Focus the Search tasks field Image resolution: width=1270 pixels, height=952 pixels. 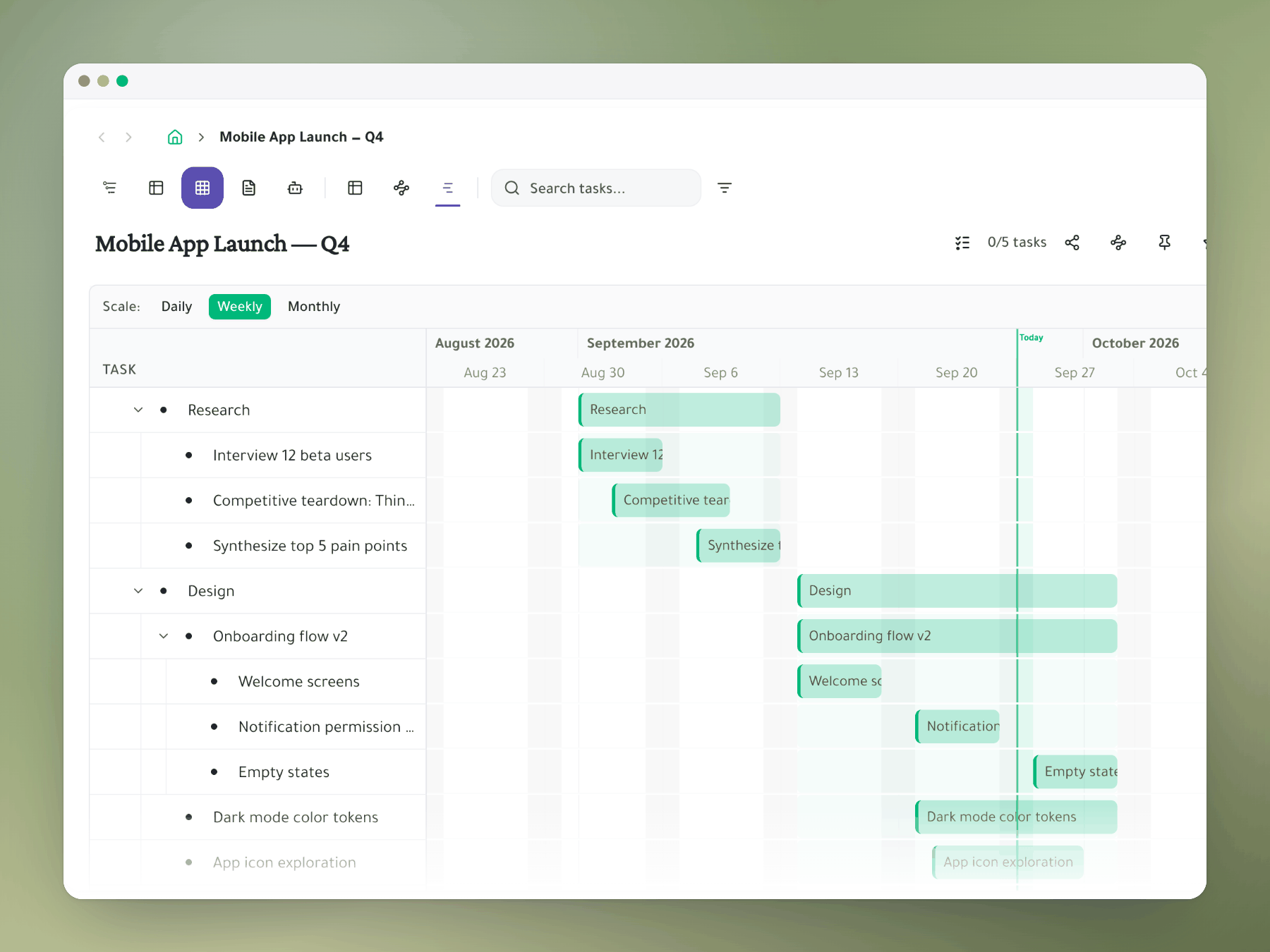[596, 188]
